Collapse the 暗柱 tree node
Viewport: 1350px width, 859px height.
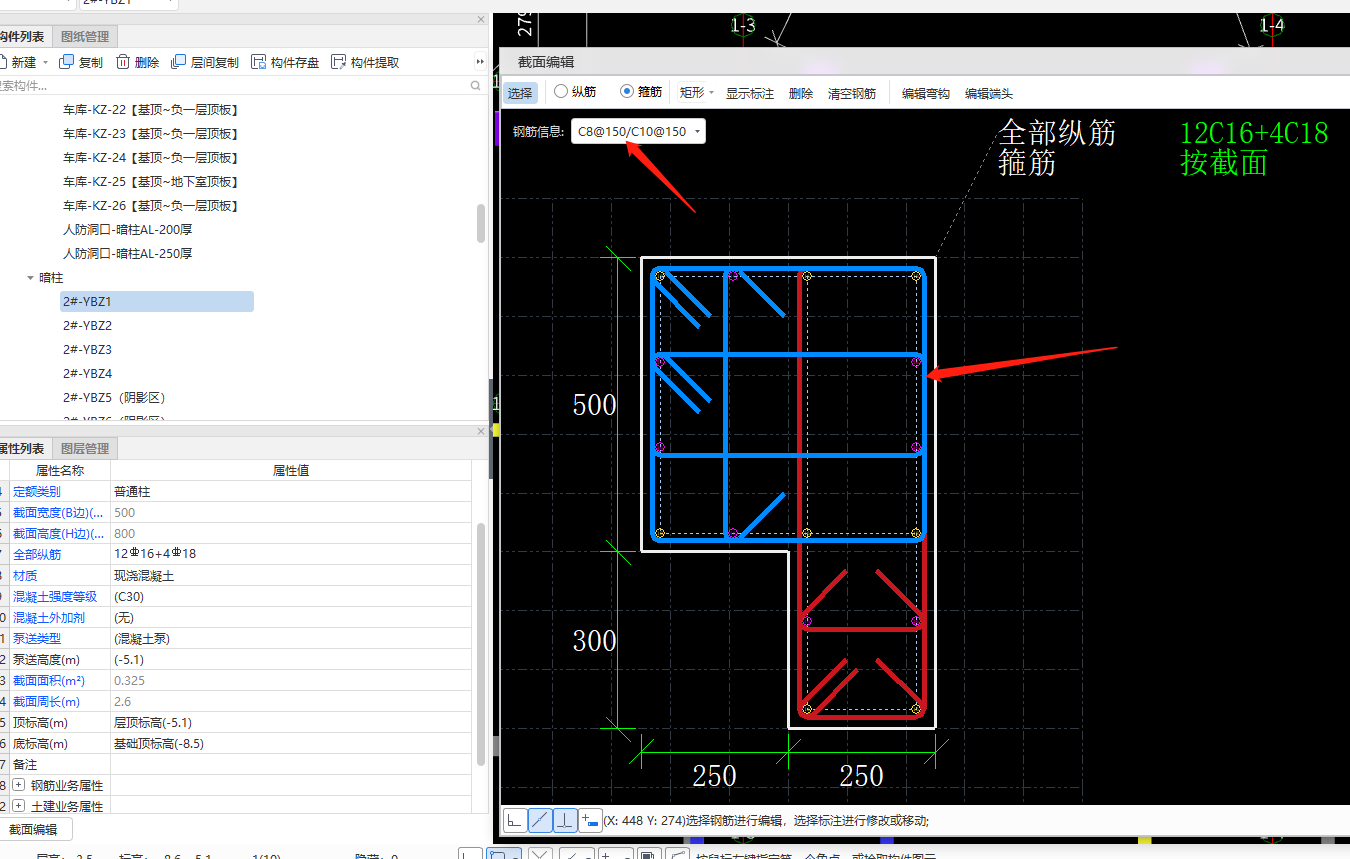click(30, 278)
